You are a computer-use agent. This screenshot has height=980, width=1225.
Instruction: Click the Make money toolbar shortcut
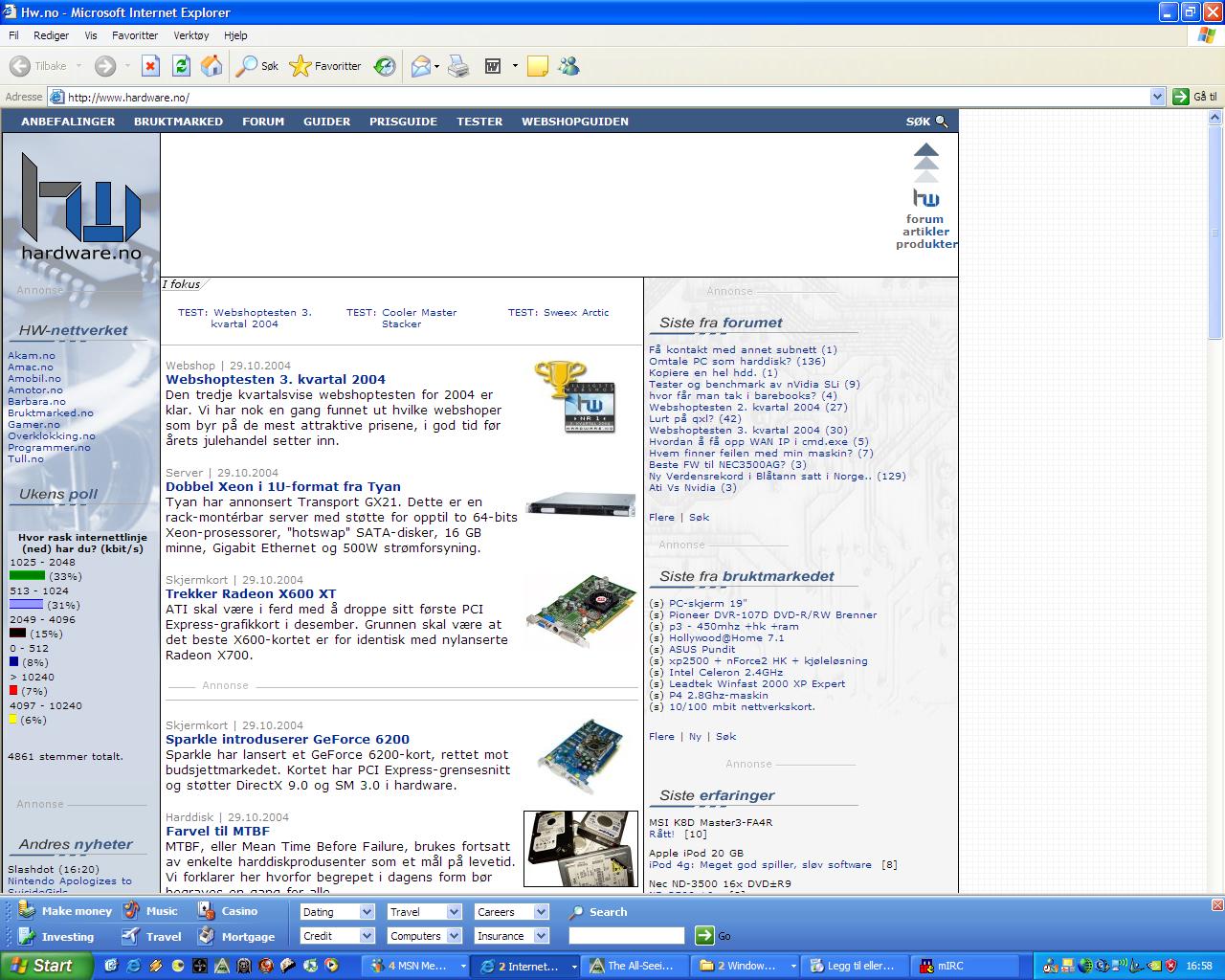(65, 911)
